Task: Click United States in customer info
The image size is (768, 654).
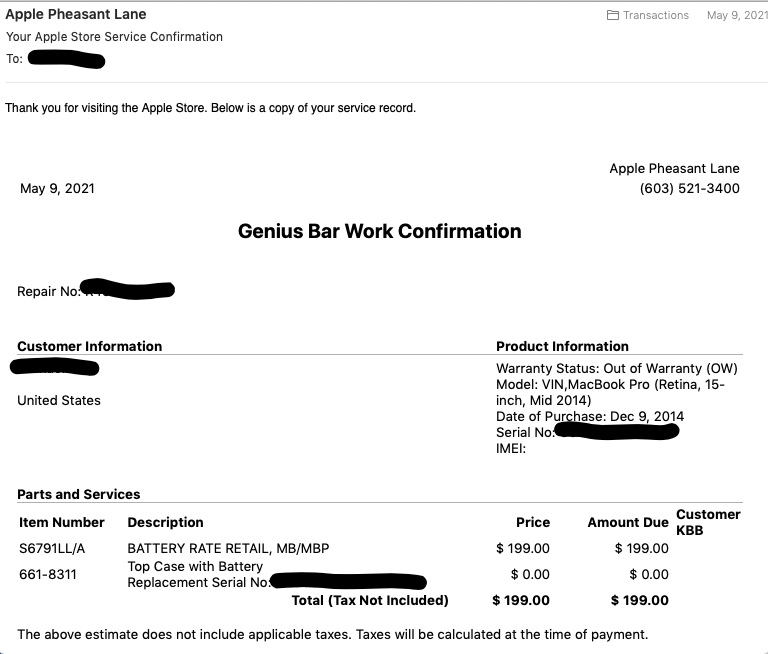Action: (59, 401)
